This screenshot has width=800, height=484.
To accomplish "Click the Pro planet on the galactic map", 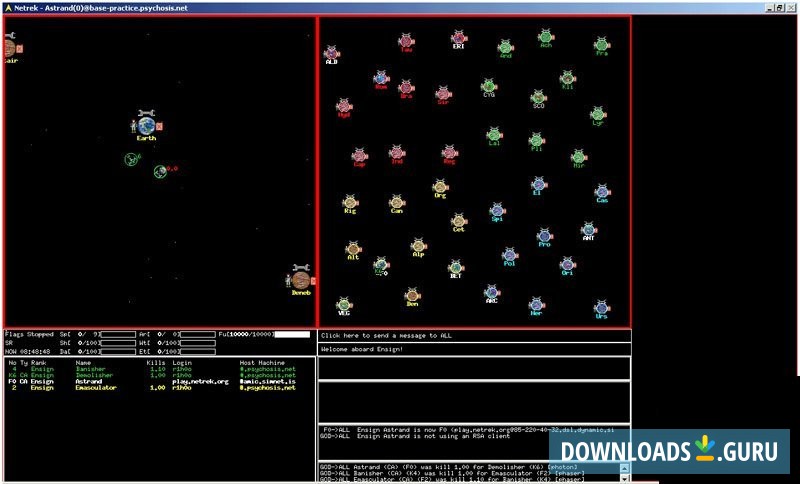I will (x=544, y=236).
